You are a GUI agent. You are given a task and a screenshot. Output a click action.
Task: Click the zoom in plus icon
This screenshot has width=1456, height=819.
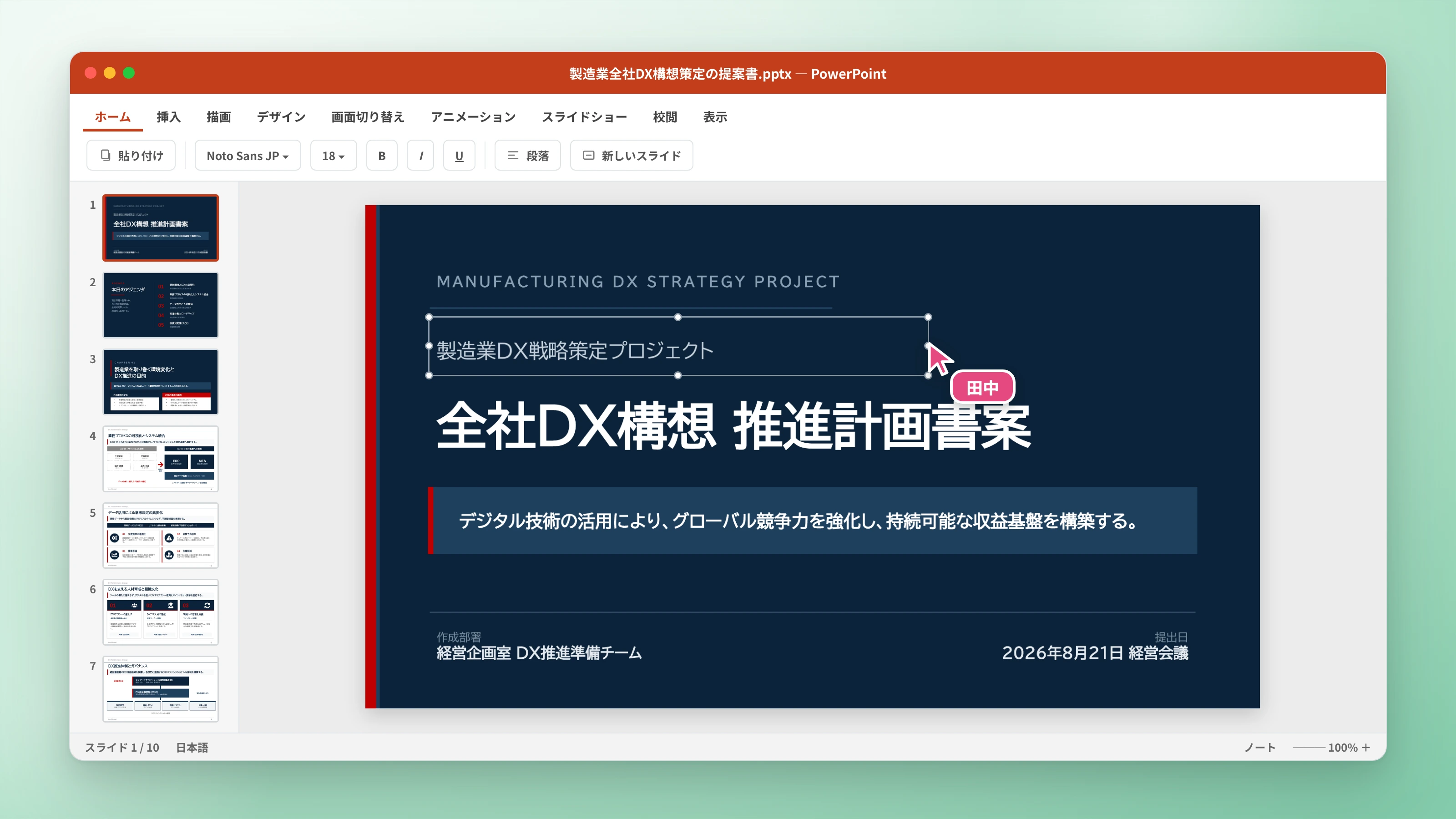coord(1366,747)
